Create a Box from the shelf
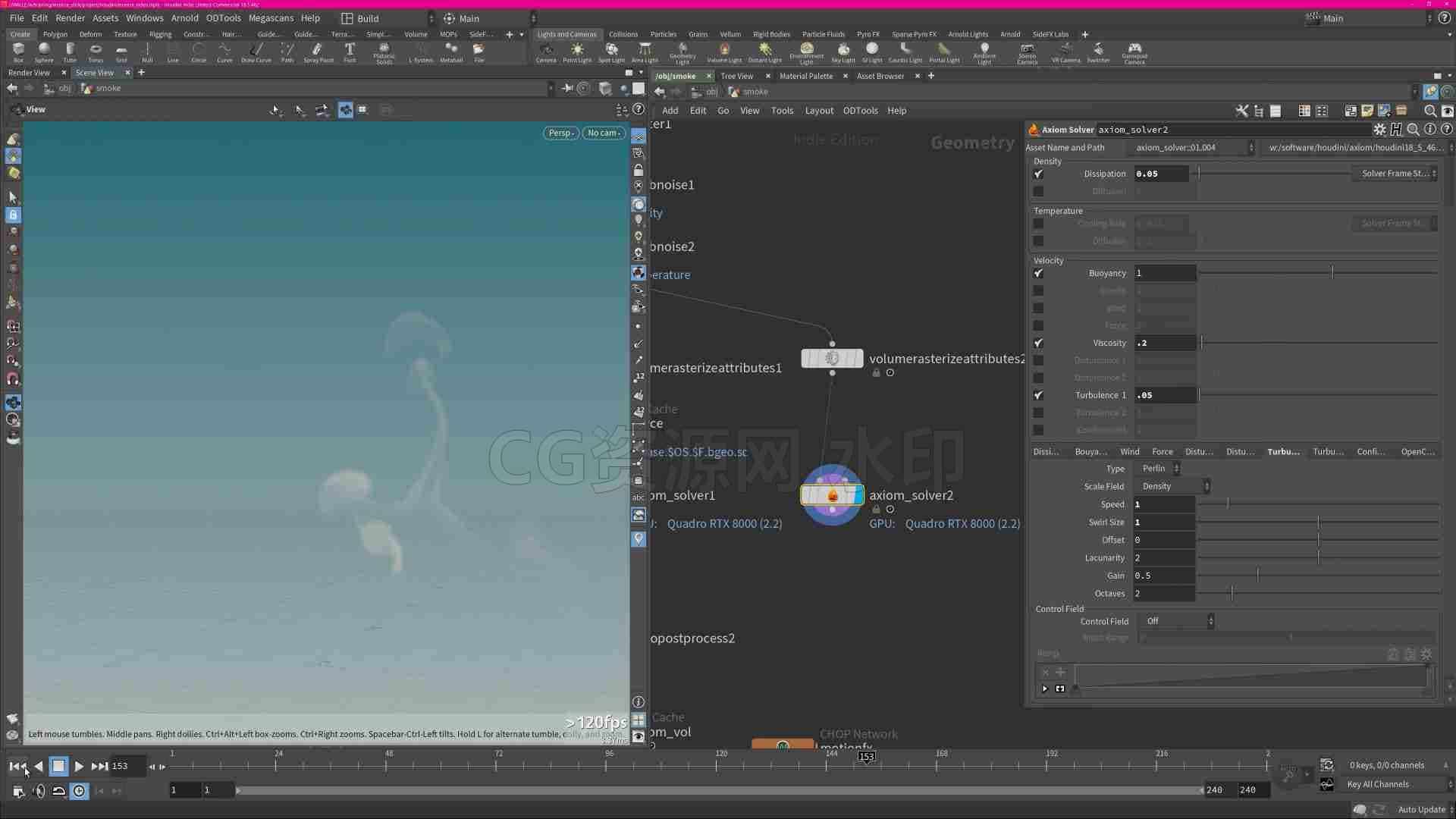1456x819 pixels. click(x=18, y=52)
